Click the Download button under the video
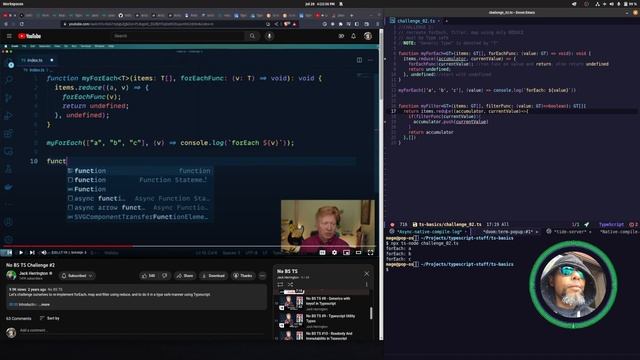Image resolution: width=640 pixels, height=360 pixels. 213,276
